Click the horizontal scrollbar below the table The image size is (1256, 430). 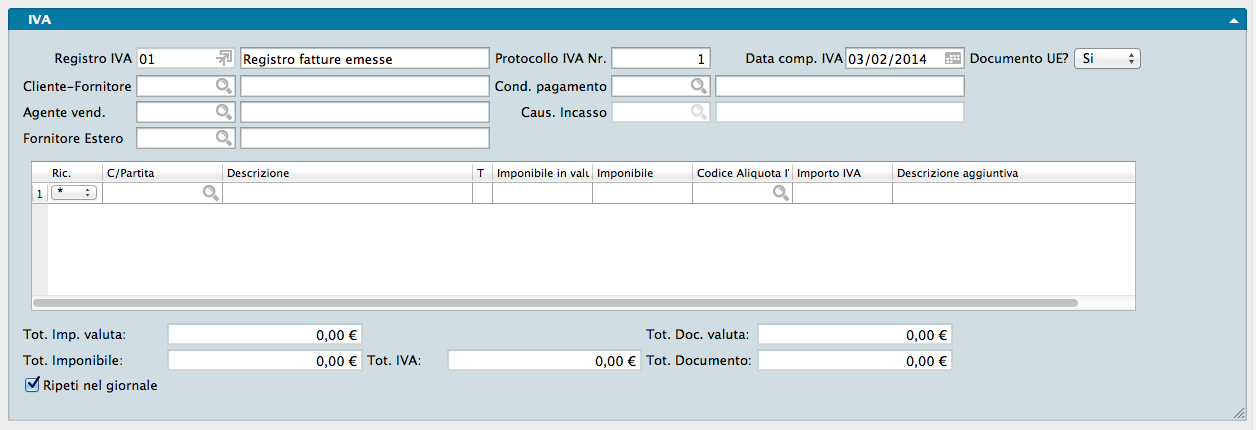tap(555, 302)
